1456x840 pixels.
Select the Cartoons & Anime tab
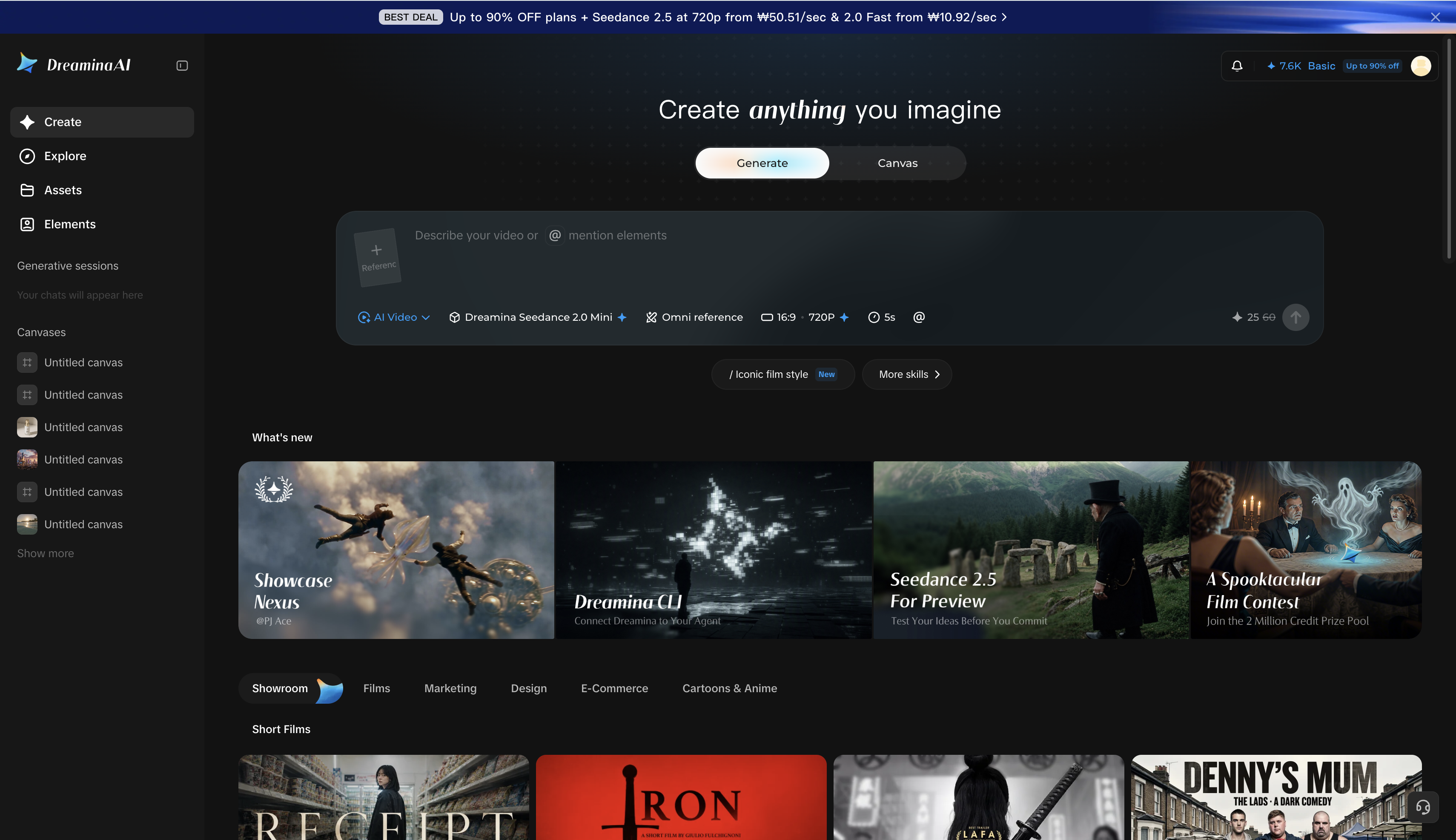[729, 688]
